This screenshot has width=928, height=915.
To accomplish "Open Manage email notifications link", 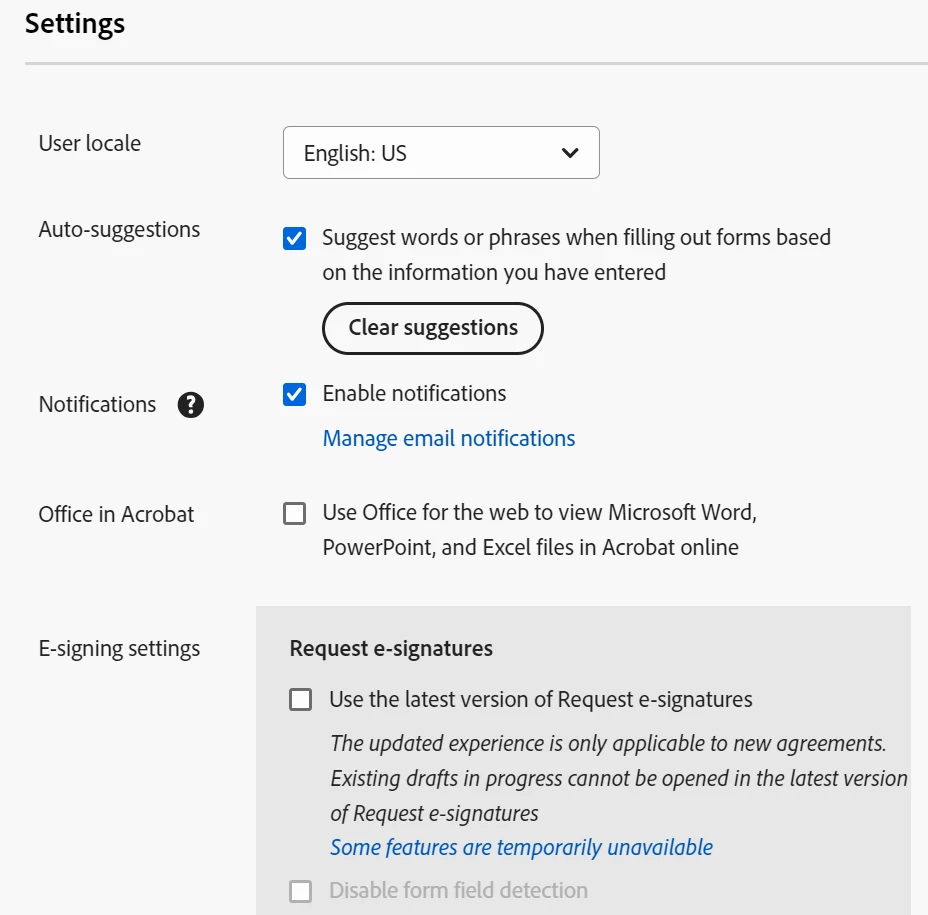I will click(449, 439).
